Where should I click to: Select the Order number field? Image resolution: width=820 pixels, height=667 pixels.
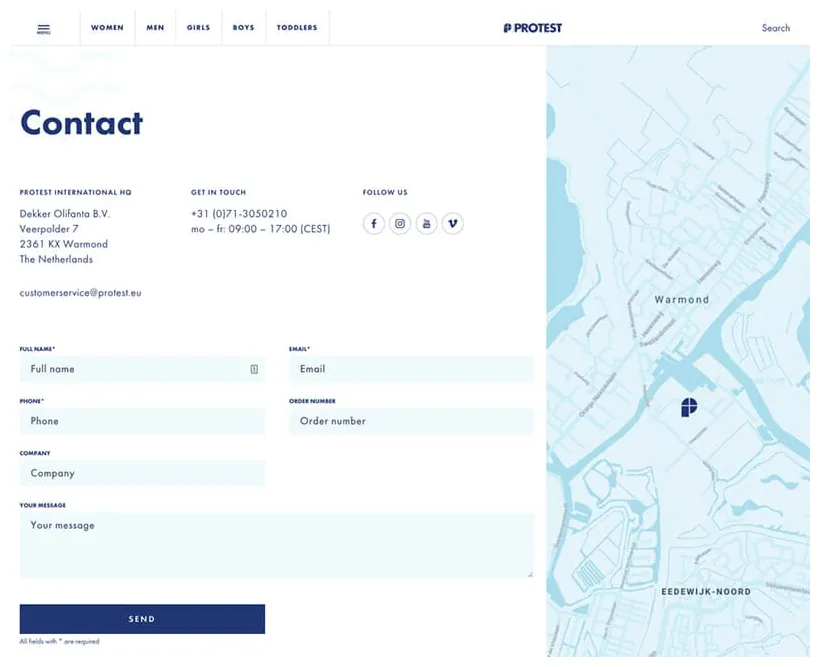(411, 421)
